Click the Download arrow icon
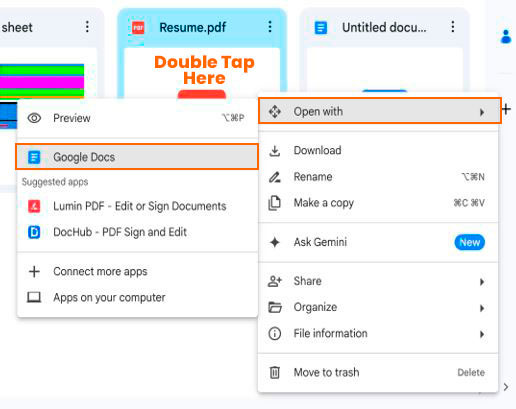 click(275, 151)
